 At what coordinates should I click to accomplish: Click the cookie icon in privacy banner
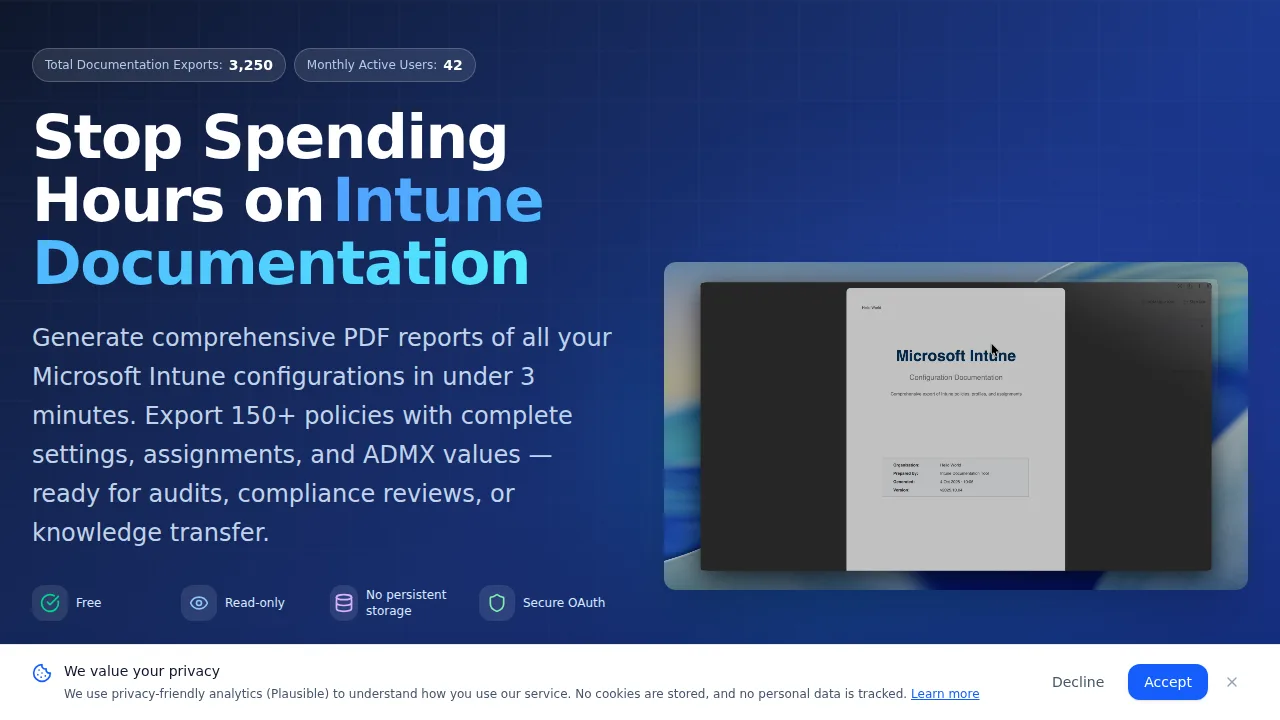42,673
